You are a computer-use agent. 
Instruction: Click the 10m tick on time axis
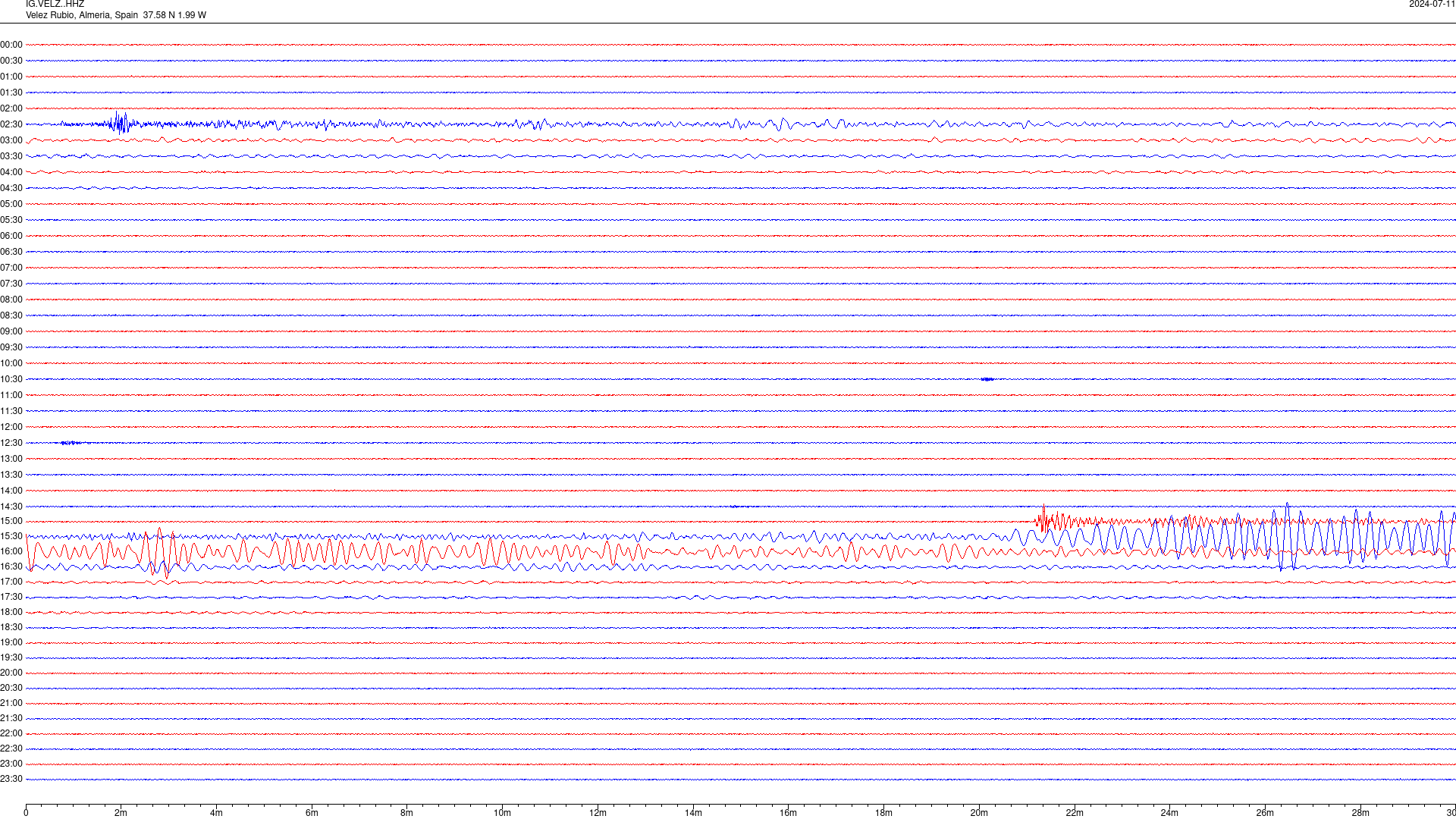pyautogui.click(x=502, y=813)
